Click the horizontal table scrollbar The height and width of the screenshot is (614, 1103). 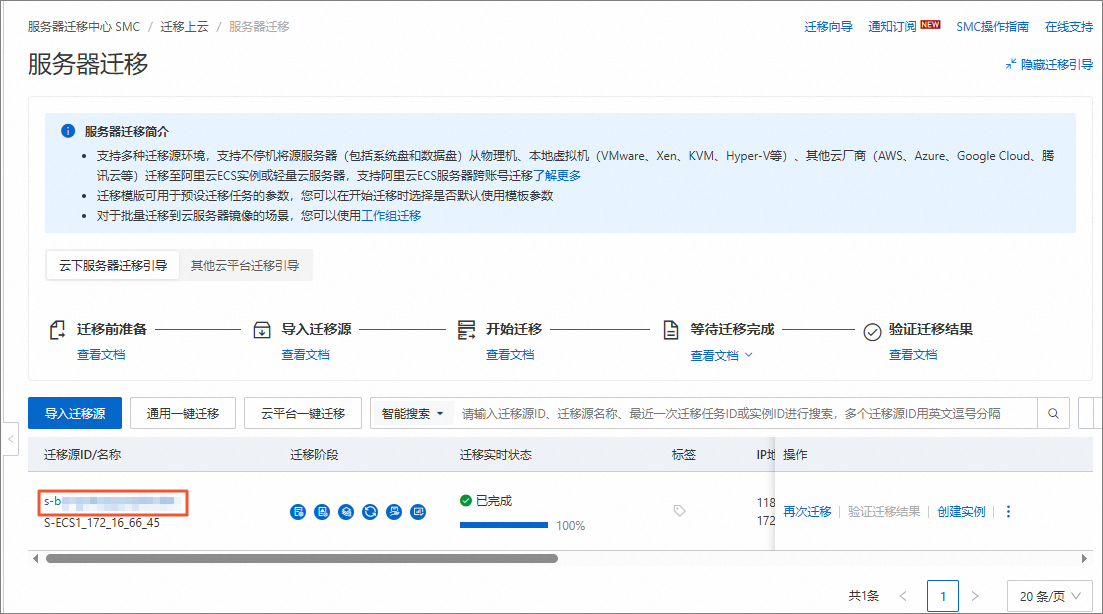click(300, 558)
